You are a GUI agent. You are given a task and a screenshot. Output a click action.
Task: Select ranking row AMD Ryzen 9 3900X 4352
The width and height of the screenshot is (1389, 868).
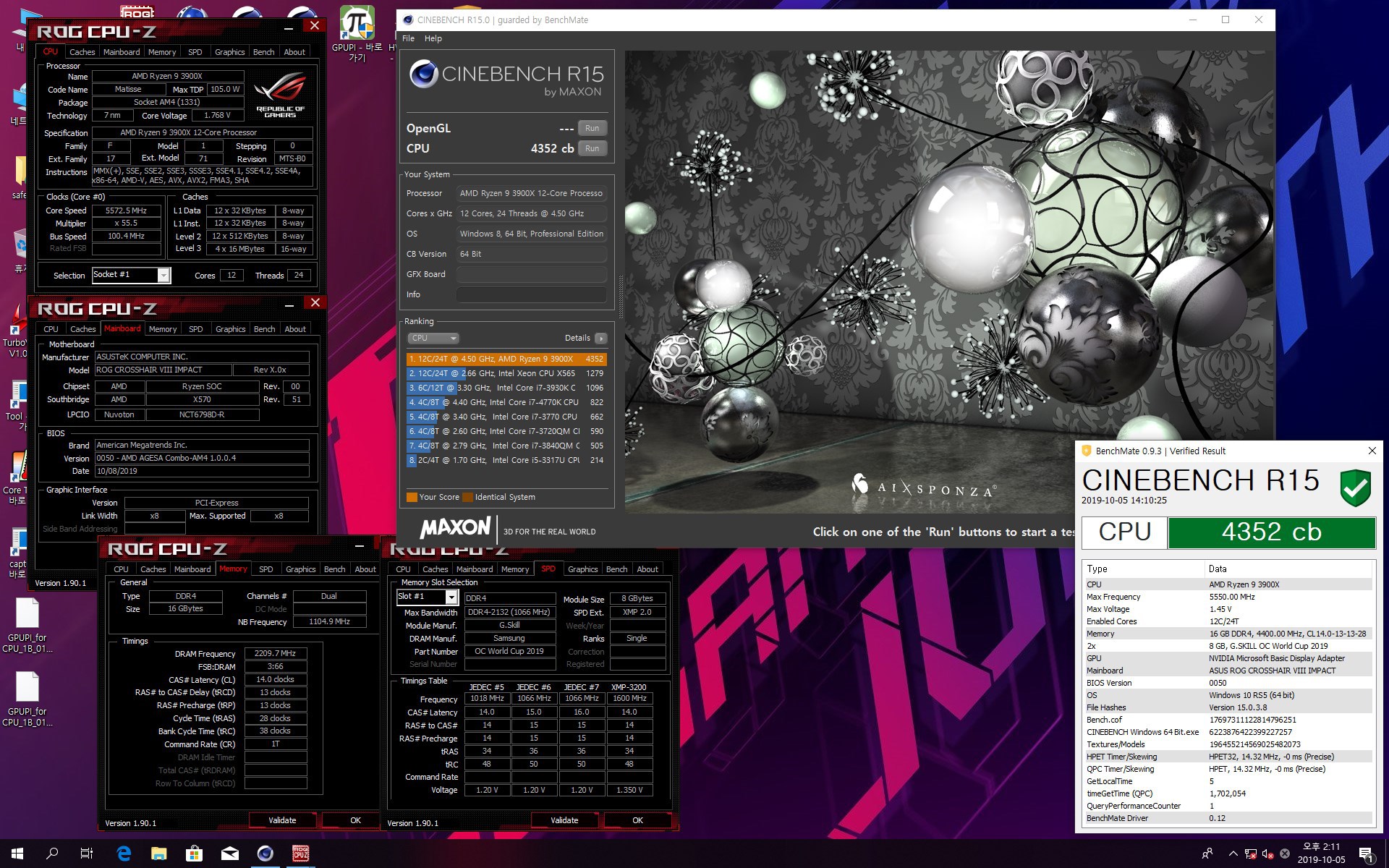506,359
